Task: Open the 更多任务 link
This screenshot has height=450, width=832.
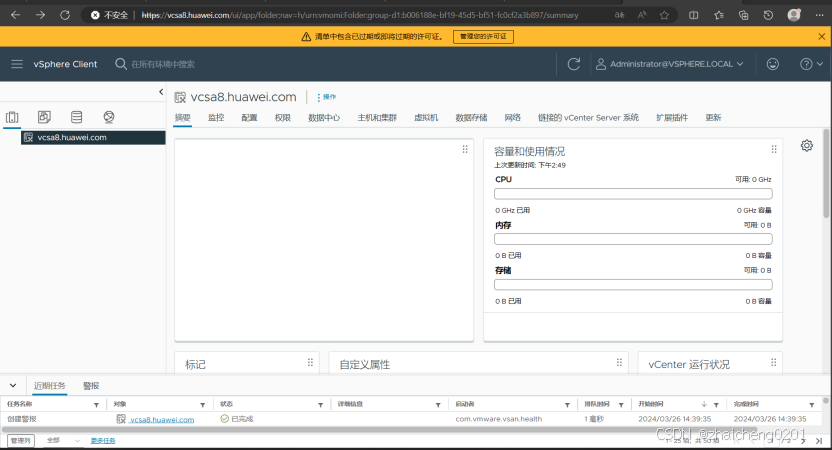Action: tap(103, 441)
